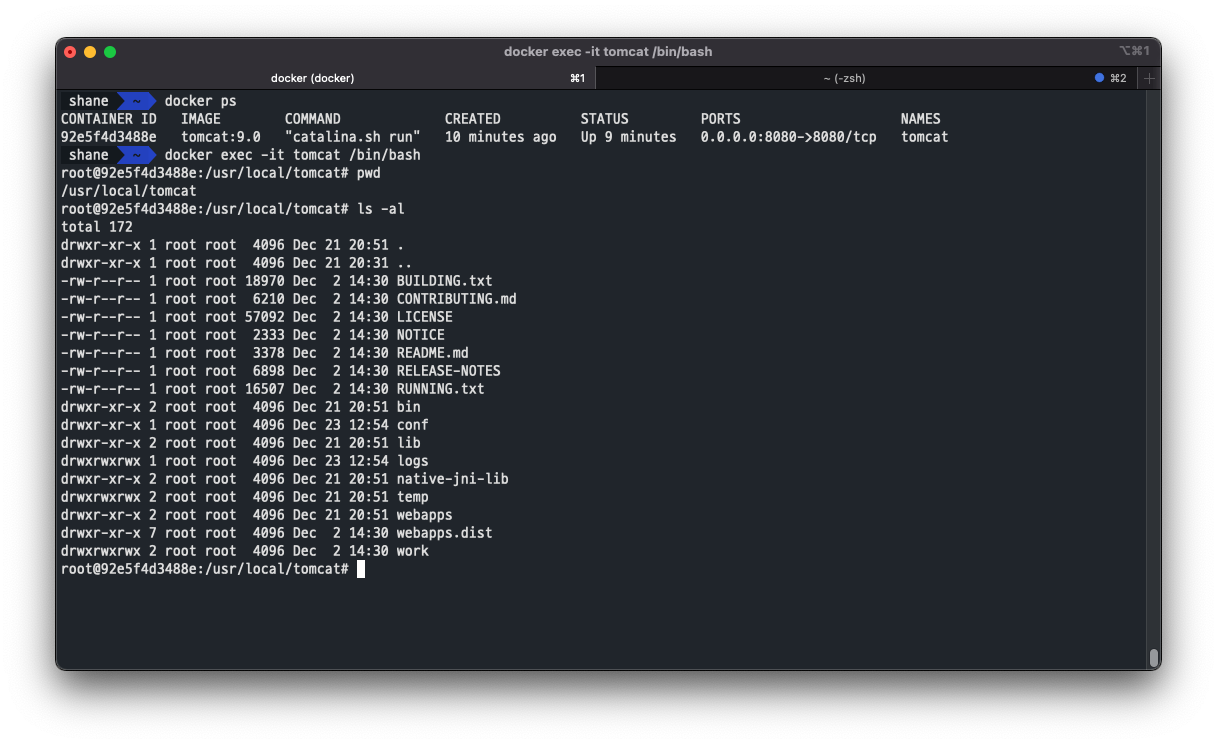Click the 'temp' directory name

coord(412,497)
